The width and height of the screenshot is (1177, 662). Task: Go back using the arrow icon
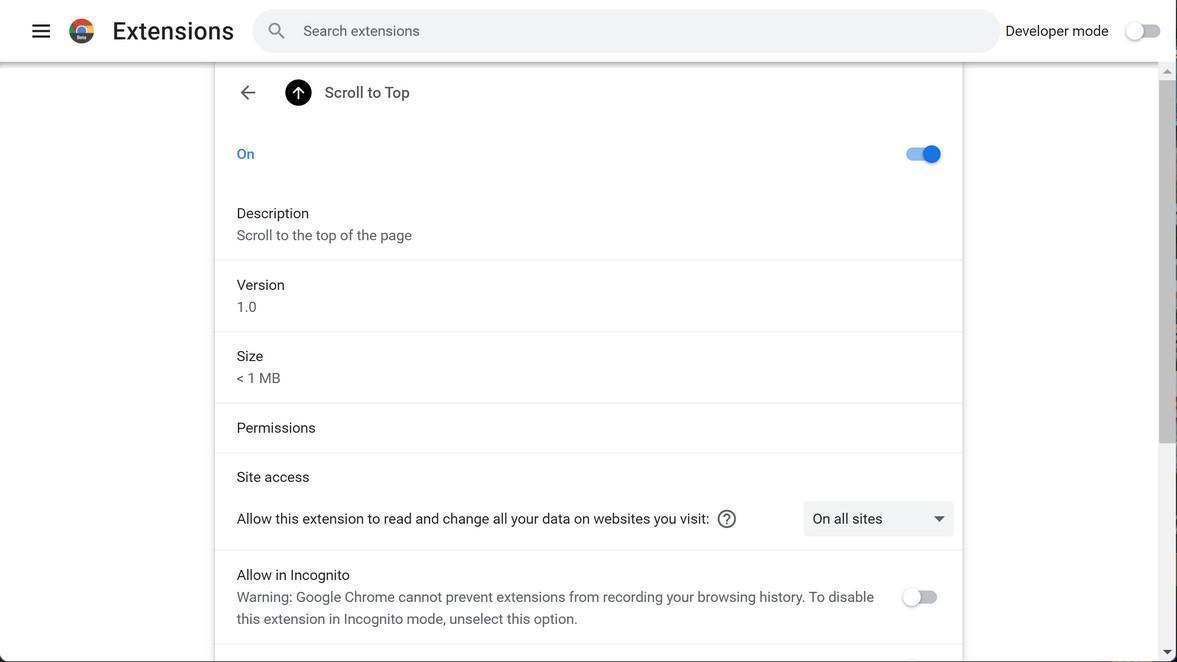tap(248, 93)
